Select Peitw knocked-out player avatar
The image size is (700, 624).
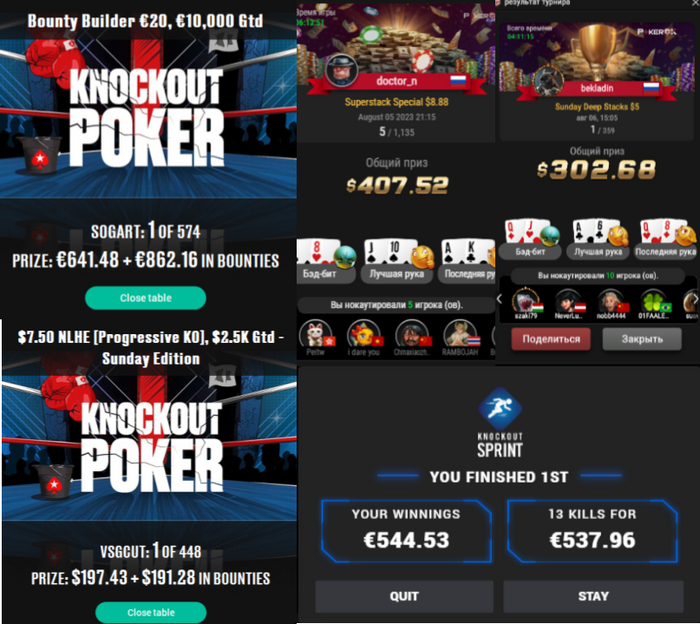[x=315, y=334]
